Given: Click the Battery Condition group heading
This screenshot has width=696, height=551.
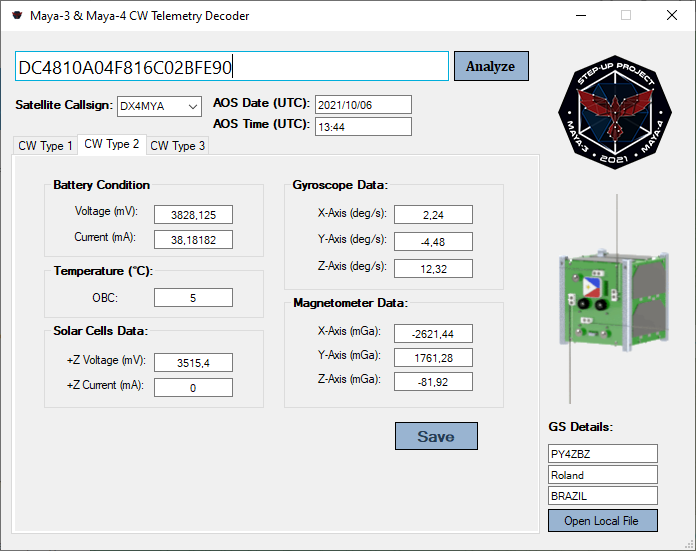Looking at the screenshot, I should [x=102, y=185].
